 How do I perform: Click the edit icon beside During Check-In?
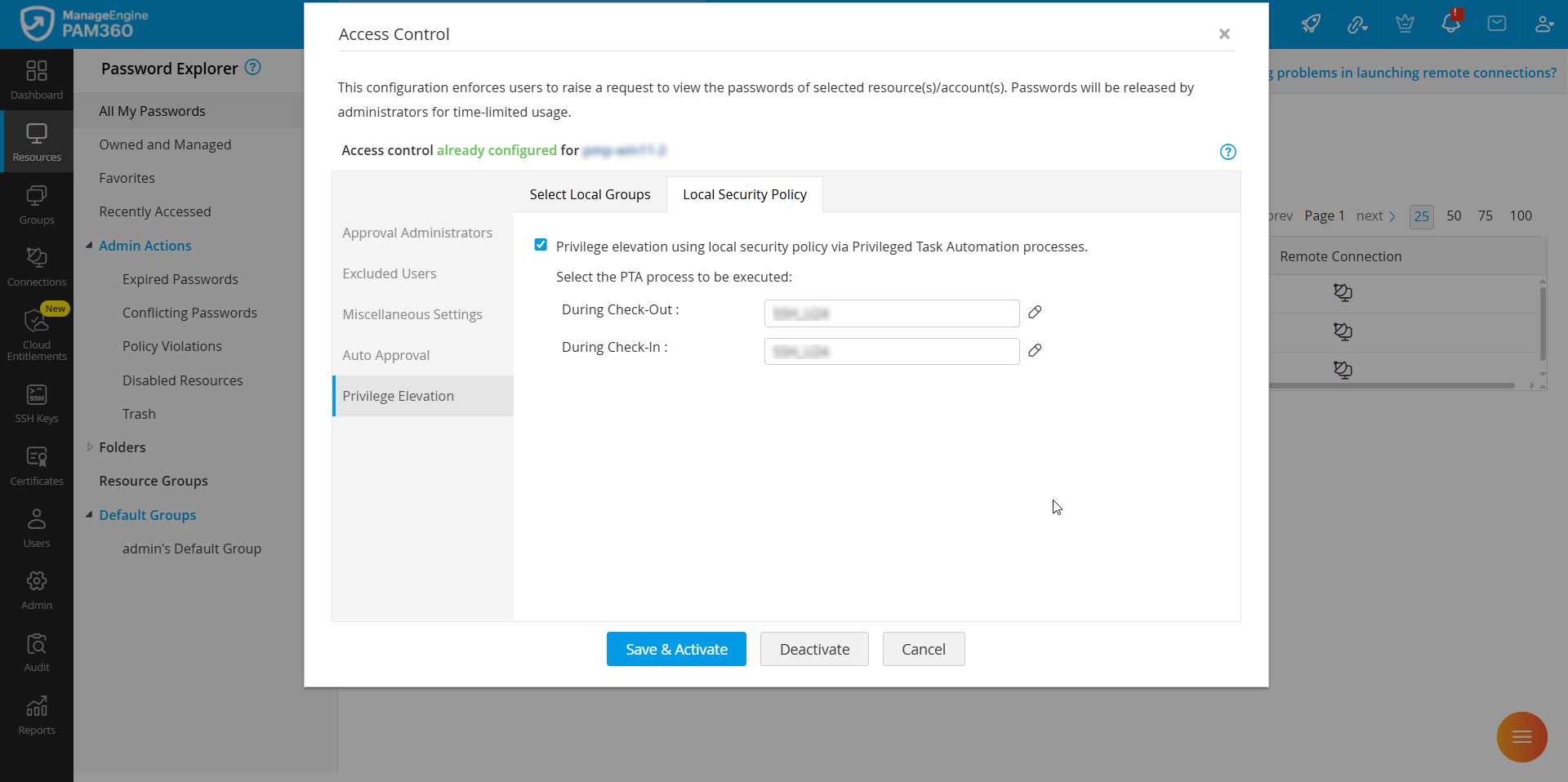[1035, 350]
